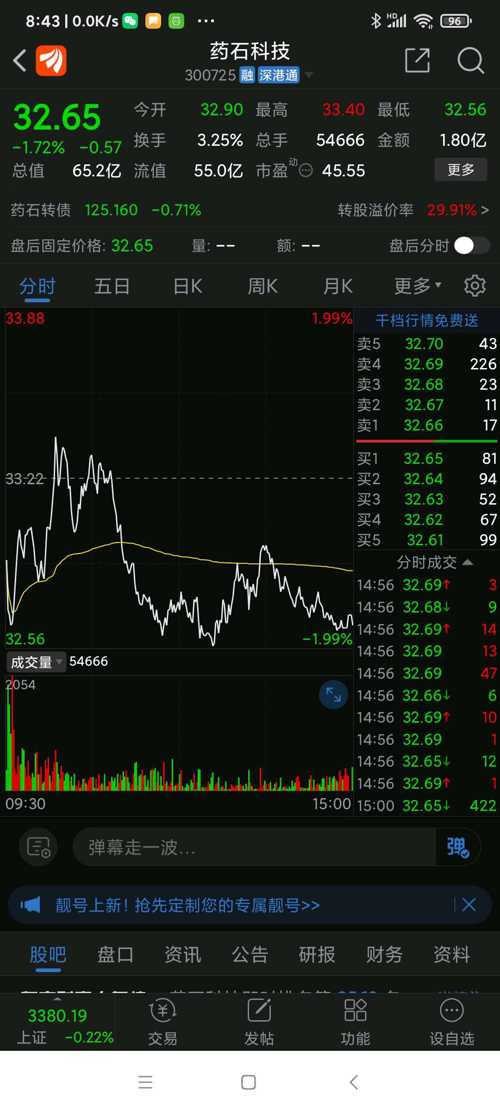Close the 靓号上新 promotion banner
This screenshot has width=500, height=1111.
pyautogui.click(x=469, y=905)
